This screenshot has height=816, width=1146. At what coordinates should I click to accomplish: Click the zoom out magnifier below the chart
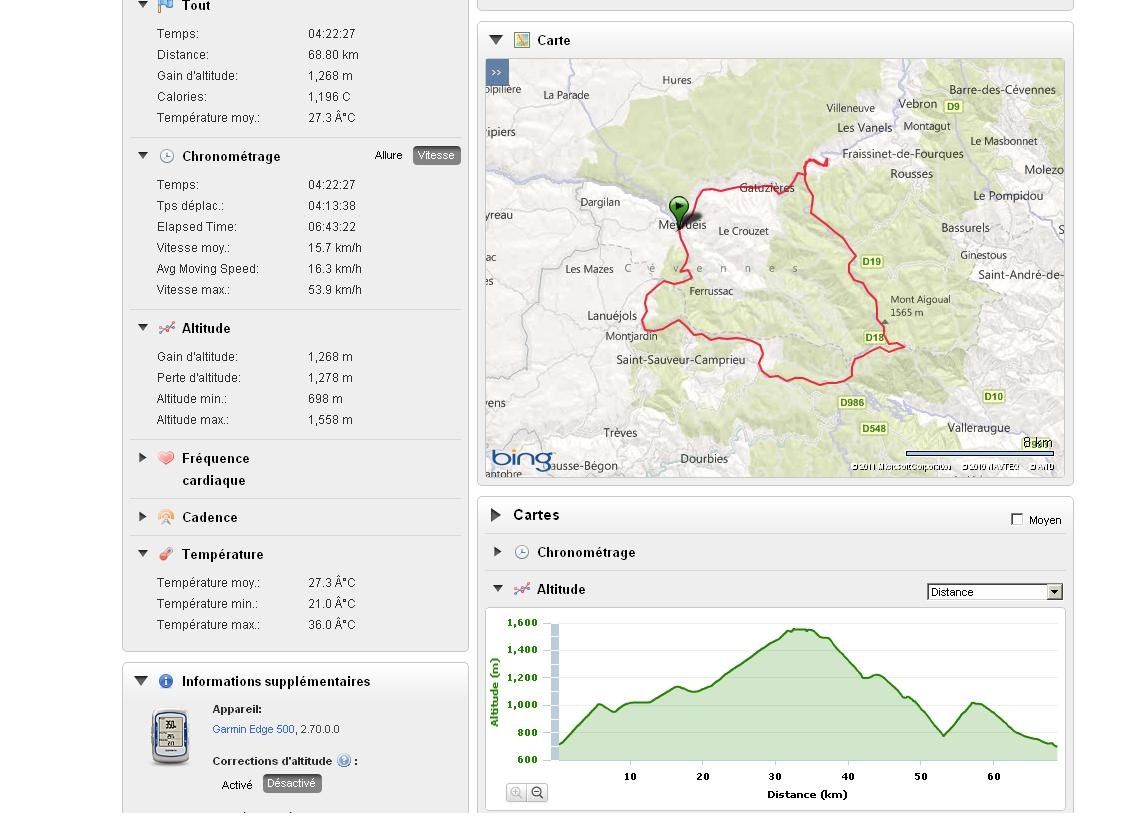pos(537,793)
